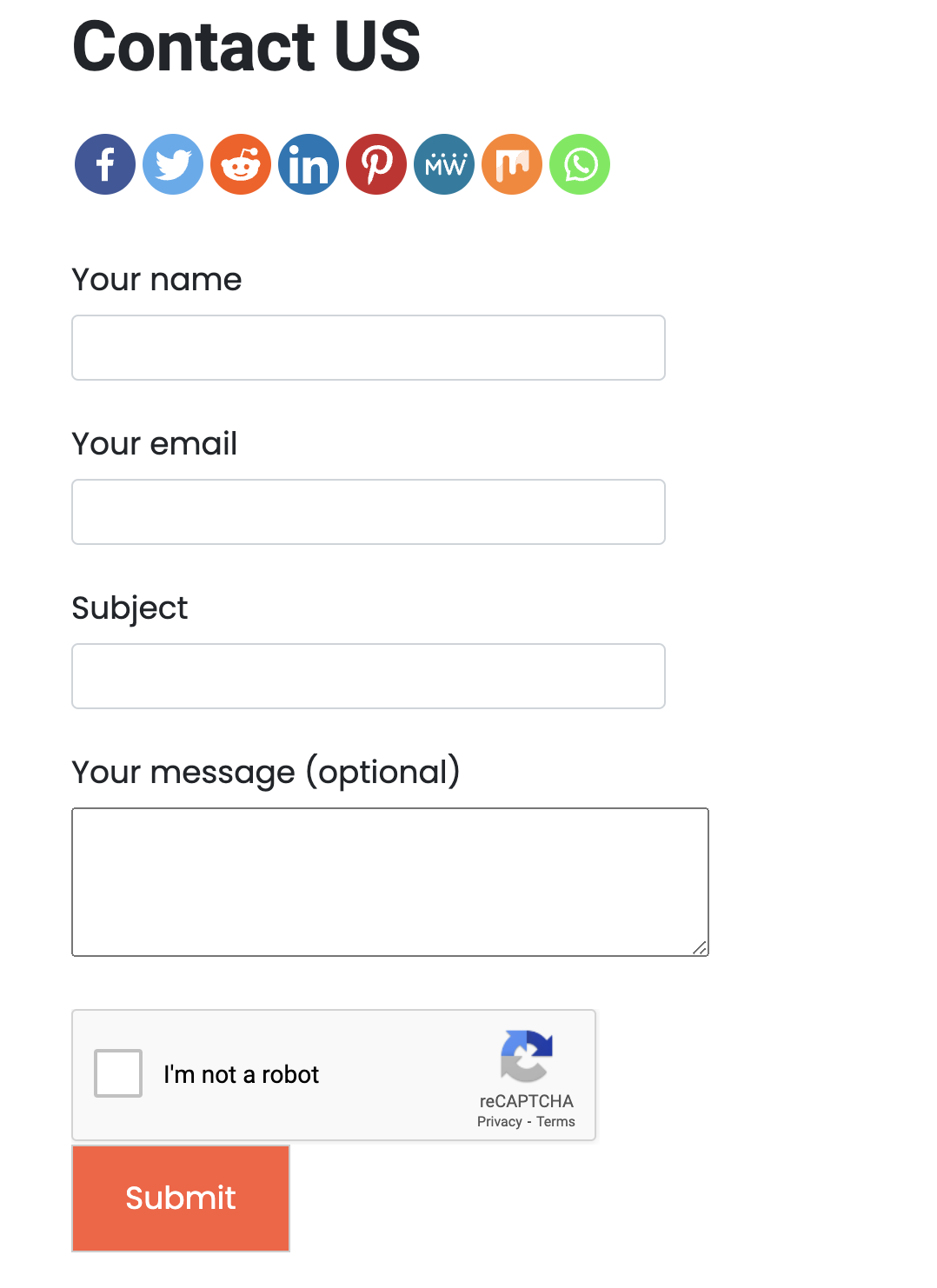Submit the contact form
The image size is (937, 1288).
click(181, 1198)
